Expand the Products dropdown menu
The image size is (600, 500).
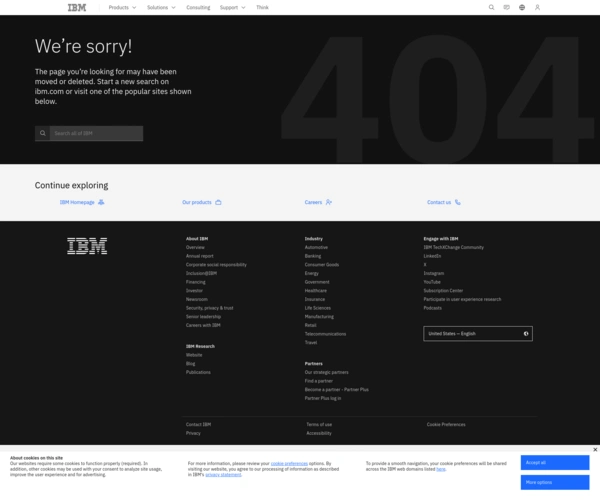122,7
